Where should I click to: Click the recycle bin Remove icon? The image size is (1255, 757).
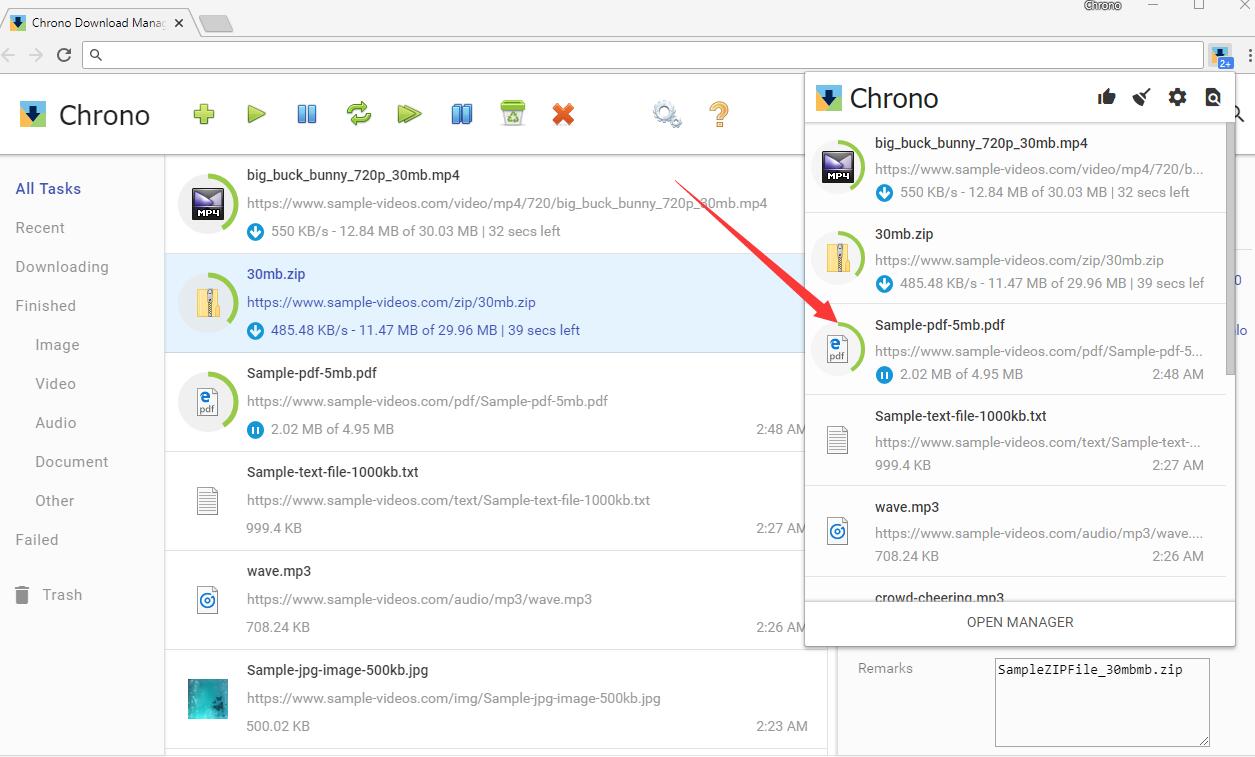(513, 113)
